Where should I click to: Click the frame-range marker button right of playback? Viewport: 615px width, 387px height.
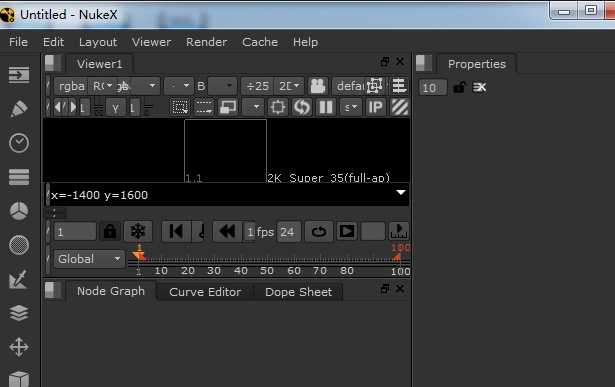tap(398, 231)
